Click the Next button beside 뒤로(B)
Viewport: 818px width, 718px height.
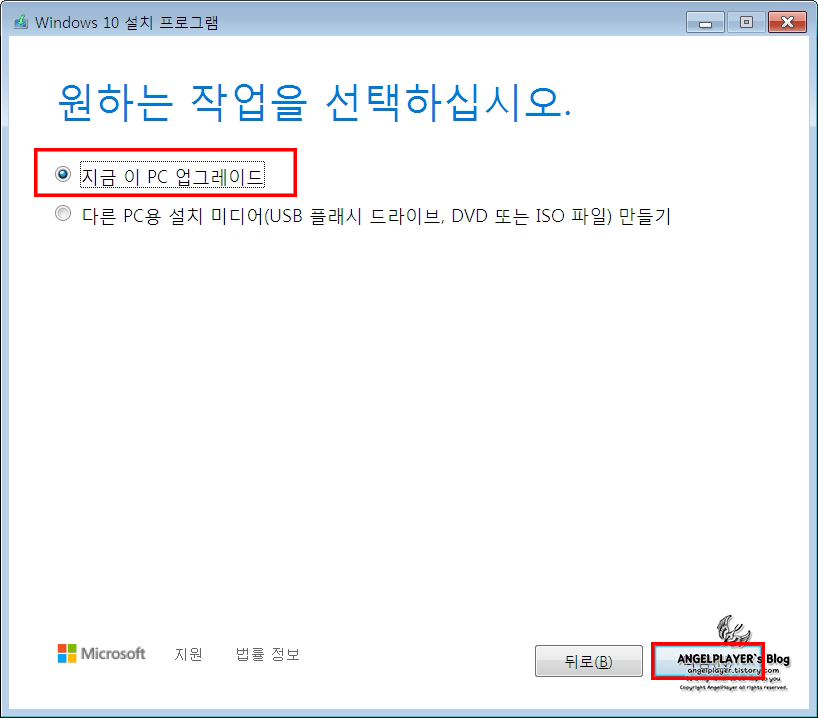coord(708,661)
